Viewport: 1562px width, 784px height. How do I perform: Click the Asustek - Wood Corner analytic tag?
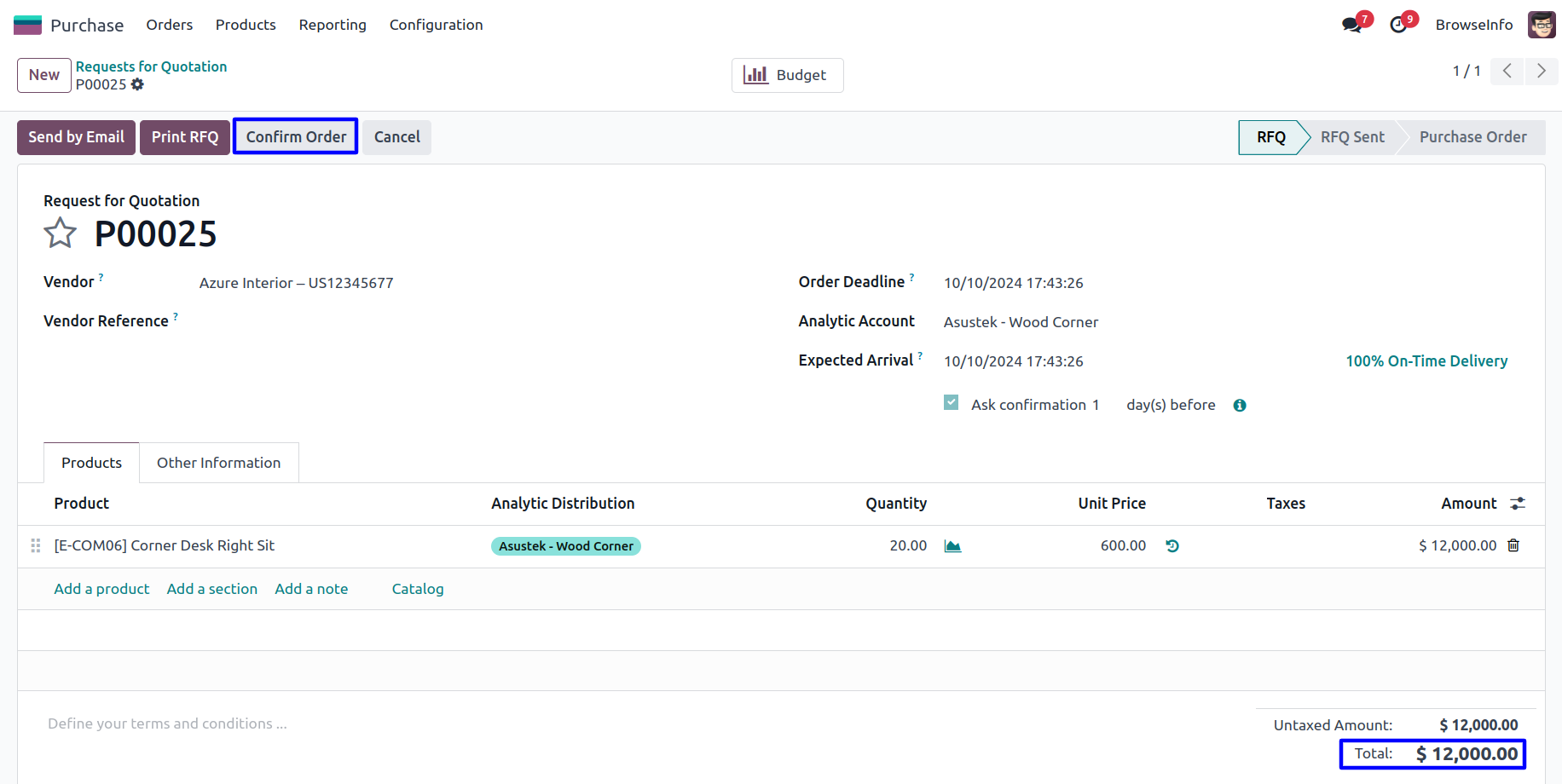pyautogui.click(x=565, y=546)
